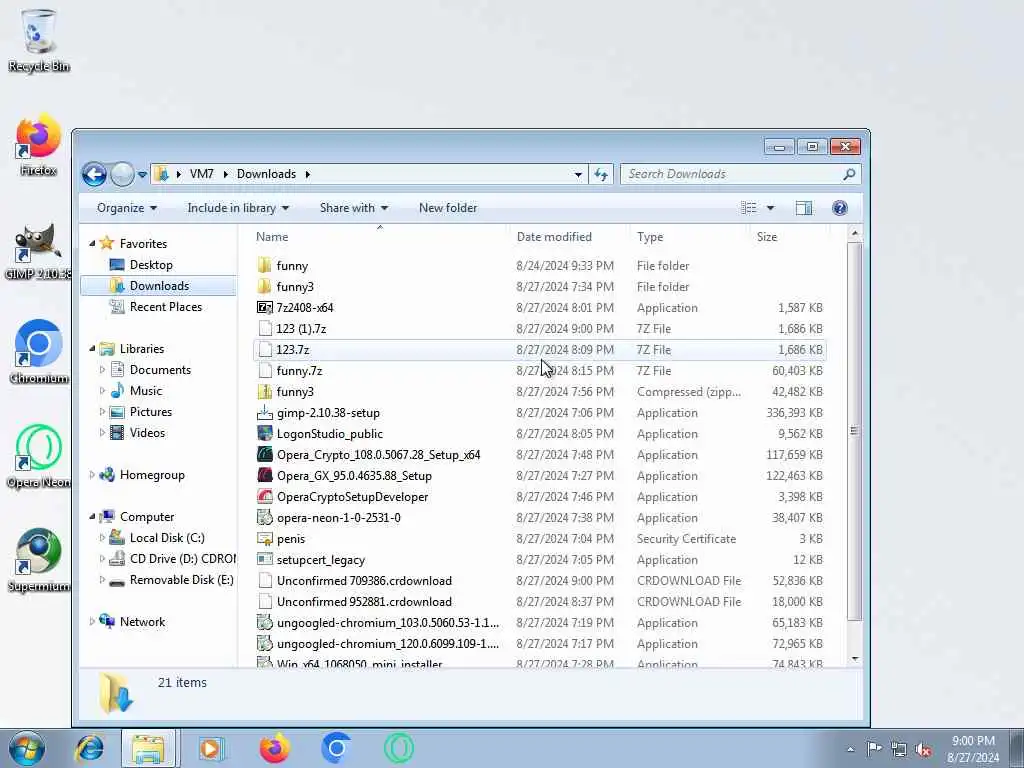Screen dimensions: 1024x768
Task: Select the security certificate file icon
Action: pyautogui.click(x=264, y=539)
